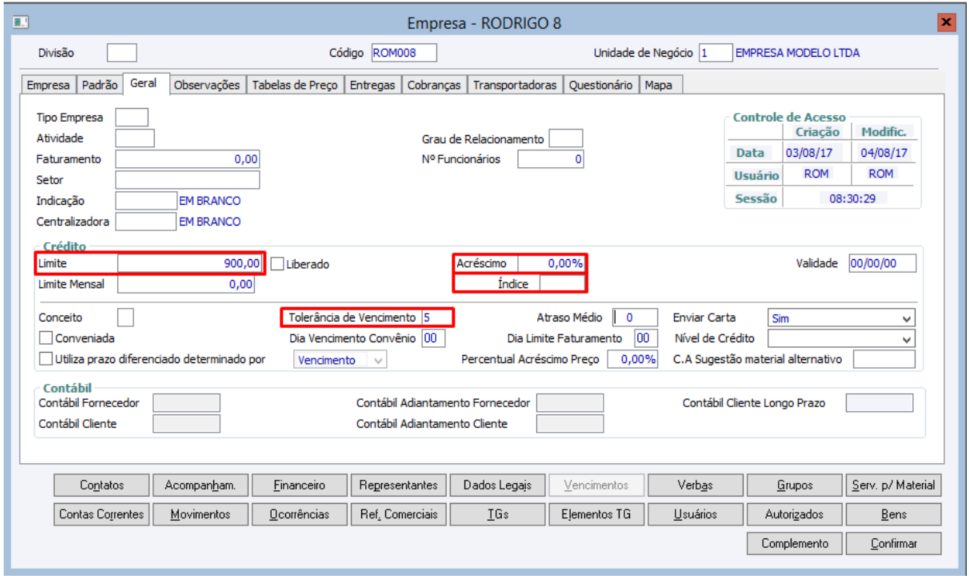Show the Transportadoras tab

click(x=515, y=85)
